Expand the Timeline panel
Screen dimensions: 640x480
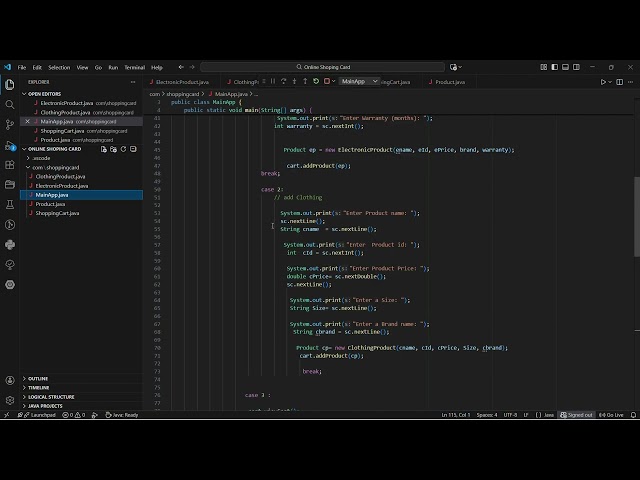pos(38,388)
